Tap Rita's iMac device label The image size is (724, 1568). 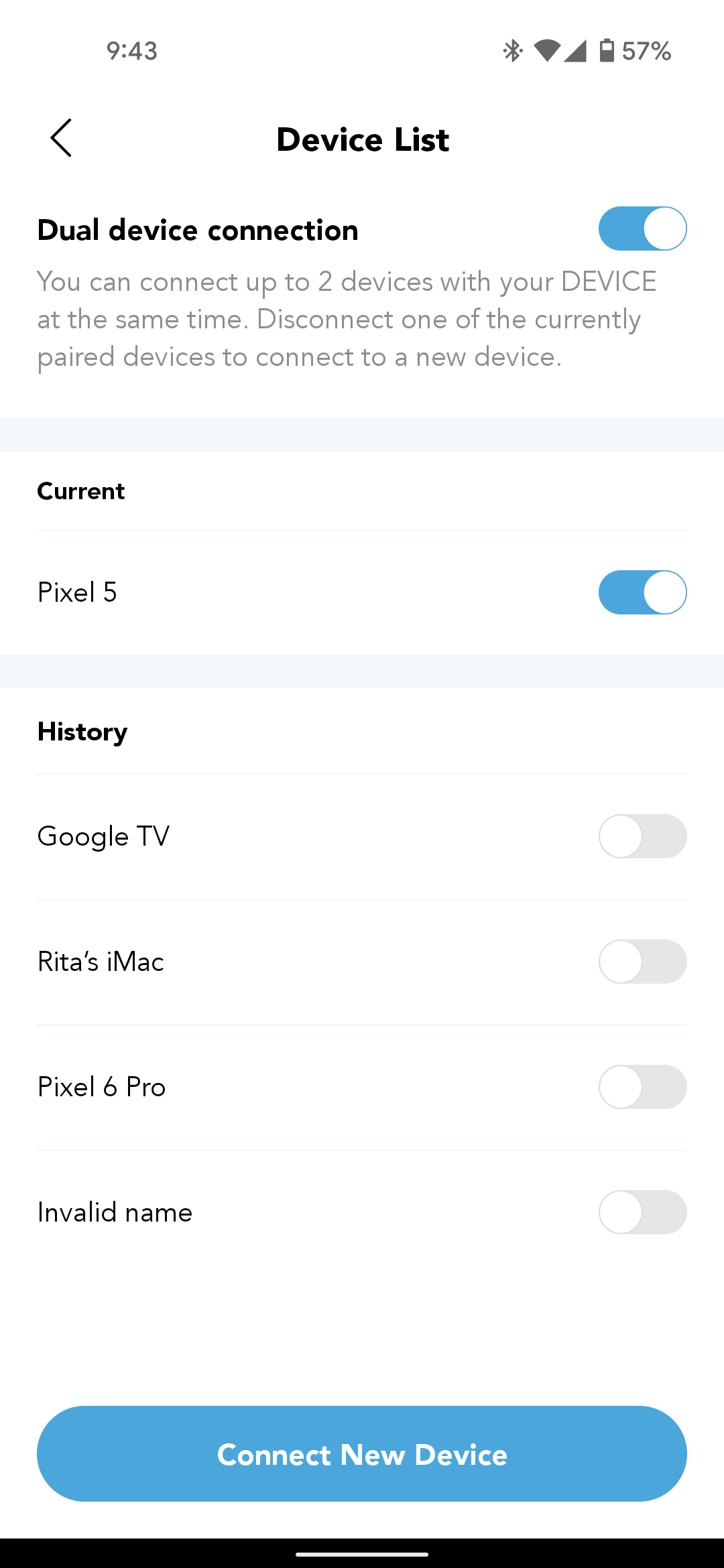pos(101,962)
